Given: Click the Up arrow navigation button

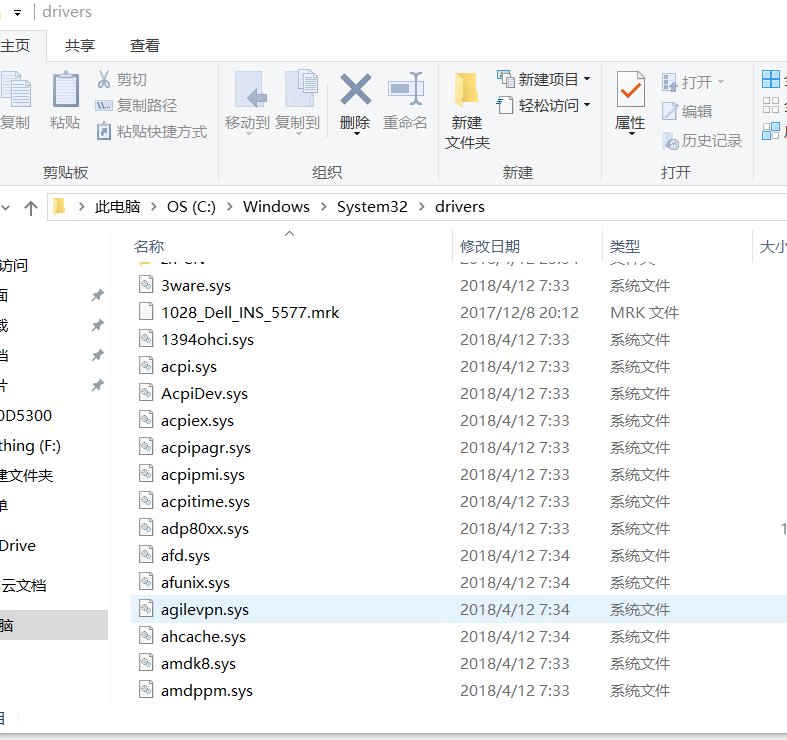Looking at the screenshot, I should click(31, 207).
